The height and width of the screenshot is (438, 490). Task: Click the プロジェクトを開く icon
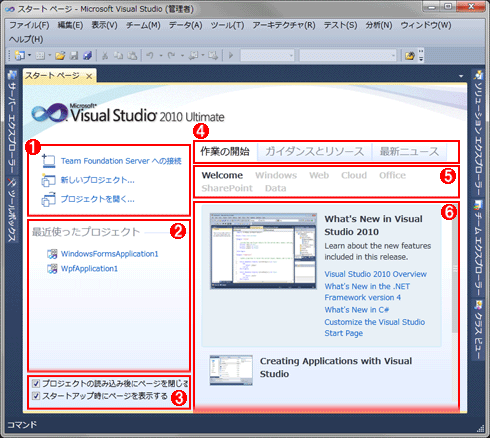coord(48,199)
